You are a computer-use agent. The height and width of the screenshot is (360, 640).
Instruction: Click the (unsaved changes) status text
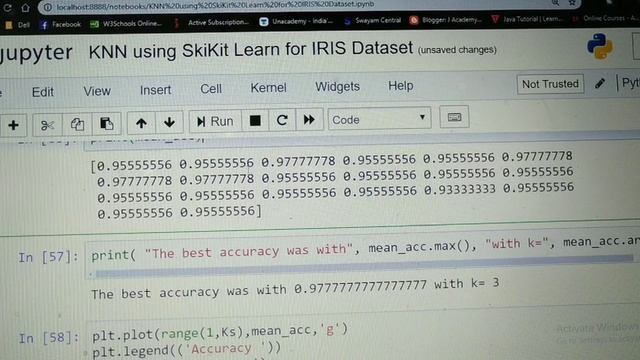[x=457, y=50]
